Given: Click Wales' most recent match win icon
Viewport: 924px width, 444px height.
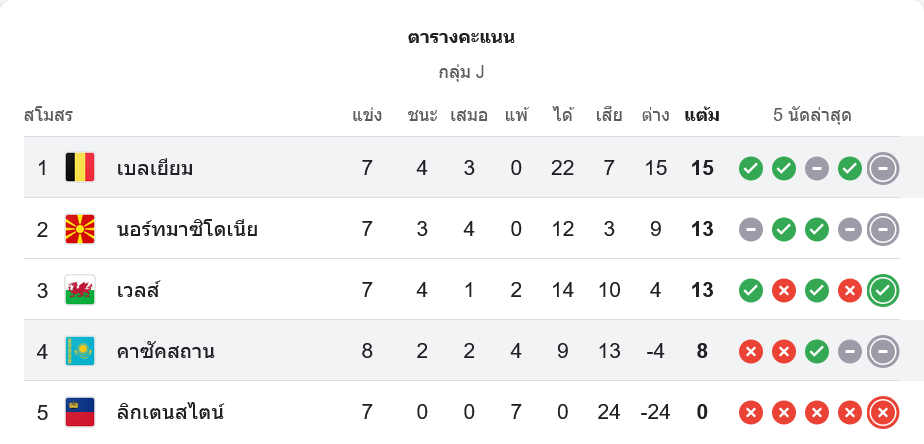Looking at the screenshot, I should click(x=882, y=290).
